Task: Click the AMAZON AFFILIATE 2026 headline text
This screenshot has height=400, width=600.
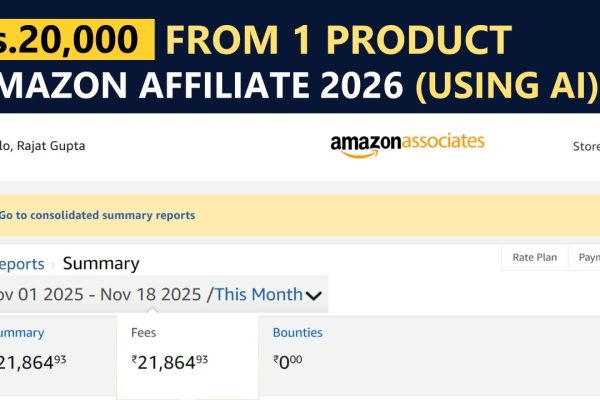Action: point(205,86)
